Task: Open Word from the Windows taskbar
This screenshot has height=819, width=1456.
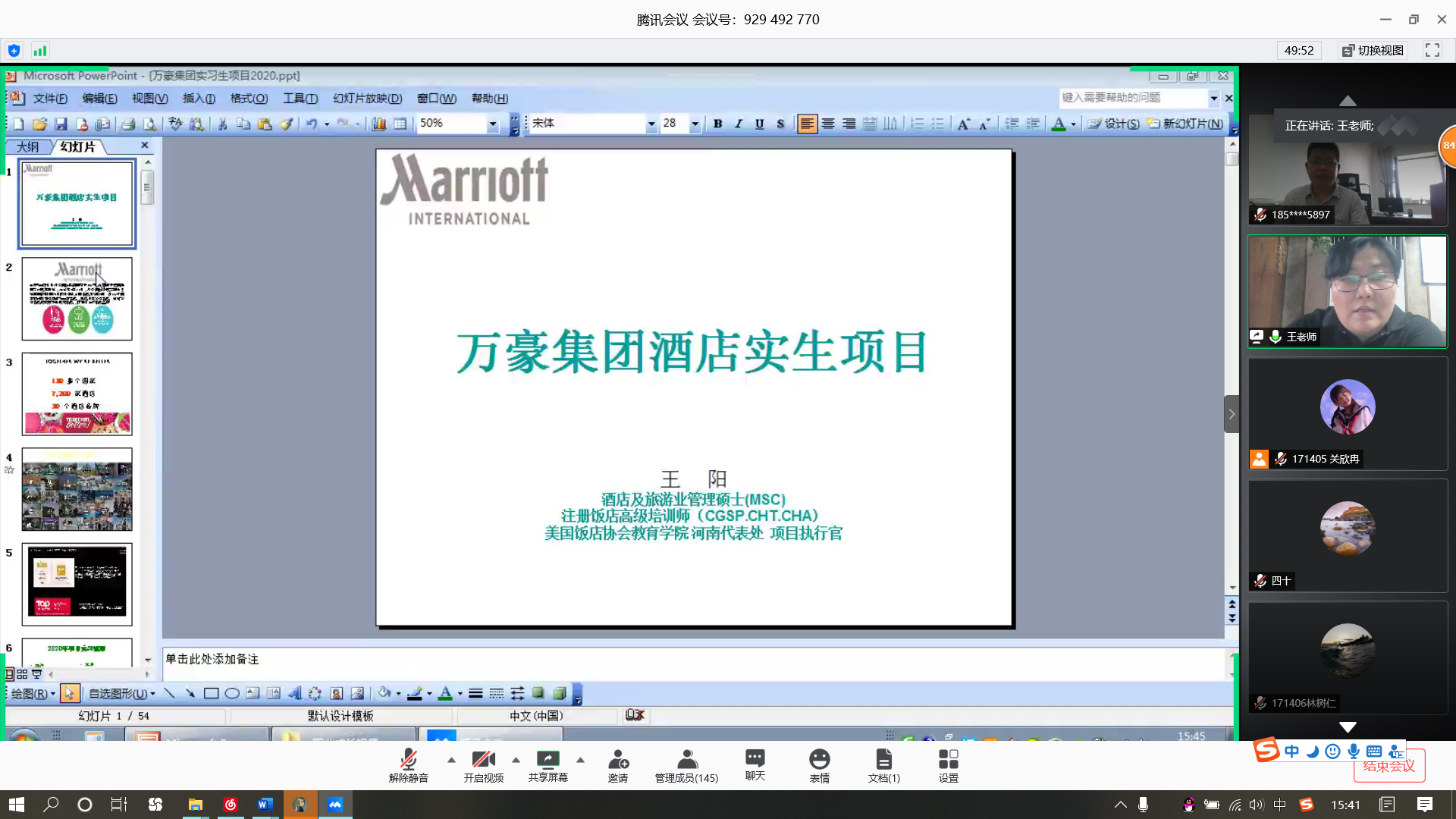Action: (265, 805)
